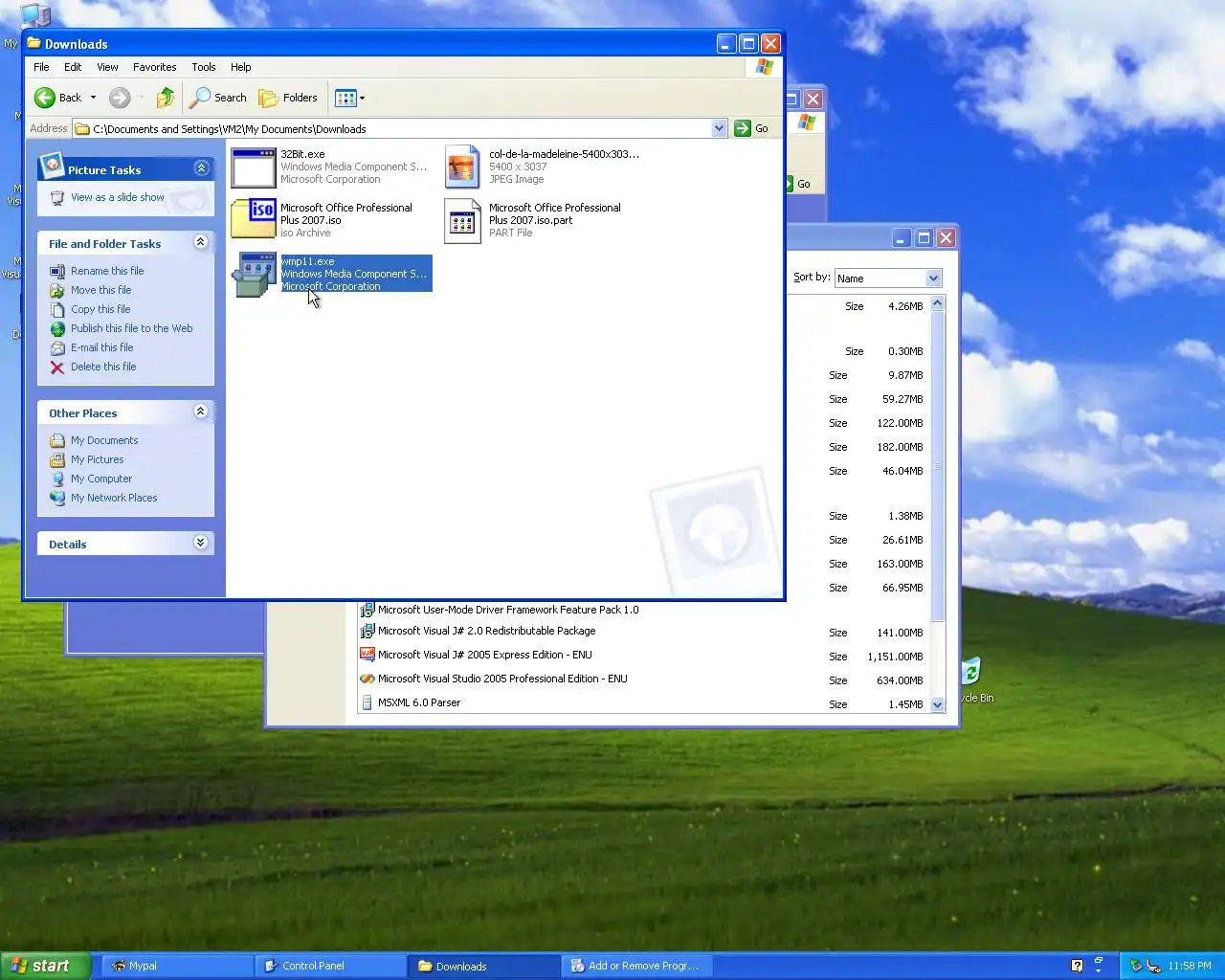Open My Pictures link
Viewport: 1225px width, 980px height.
point(98,459)
